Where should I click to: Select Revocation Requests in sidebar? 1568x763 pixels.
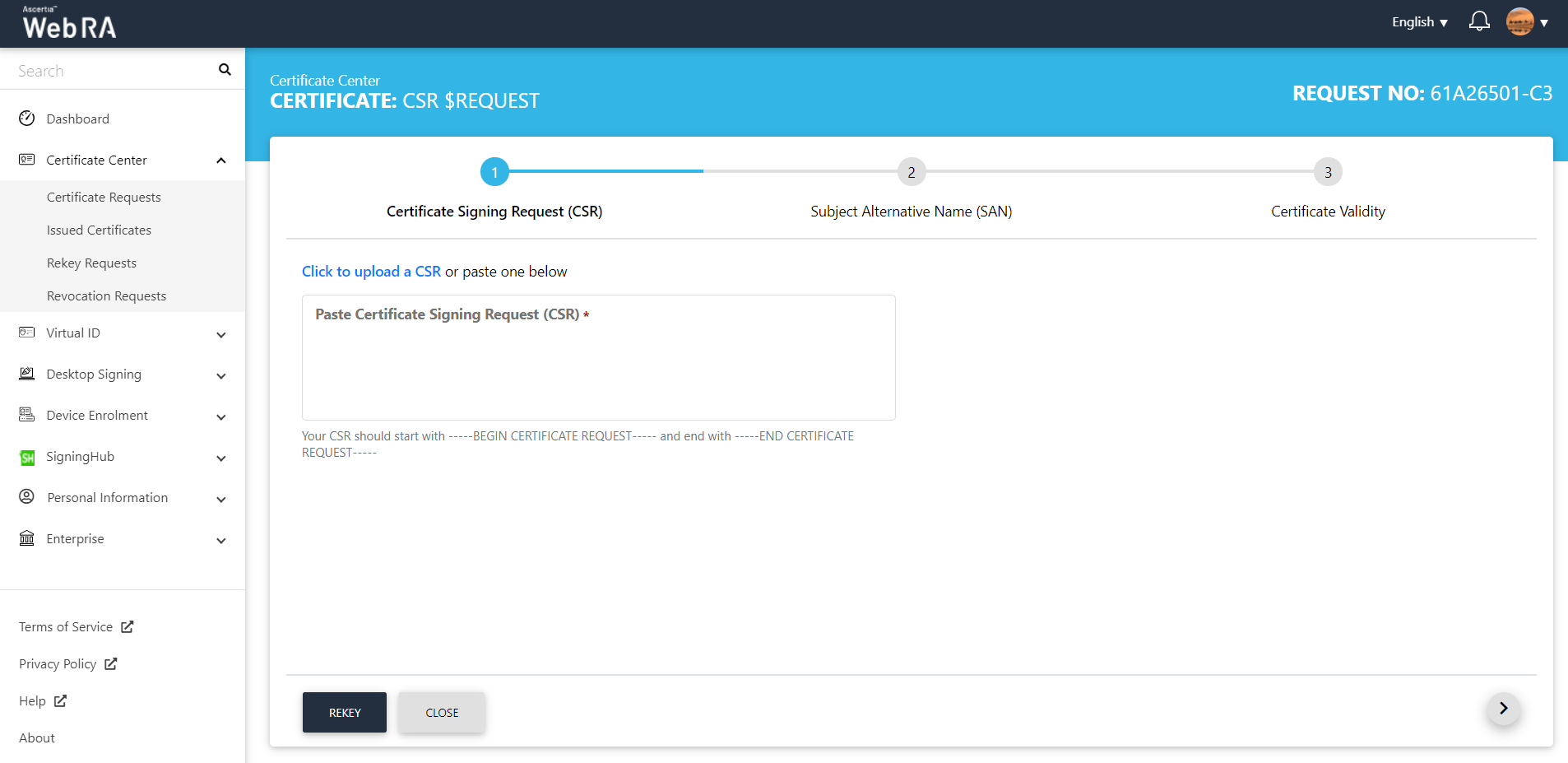(x=106, y=296)
